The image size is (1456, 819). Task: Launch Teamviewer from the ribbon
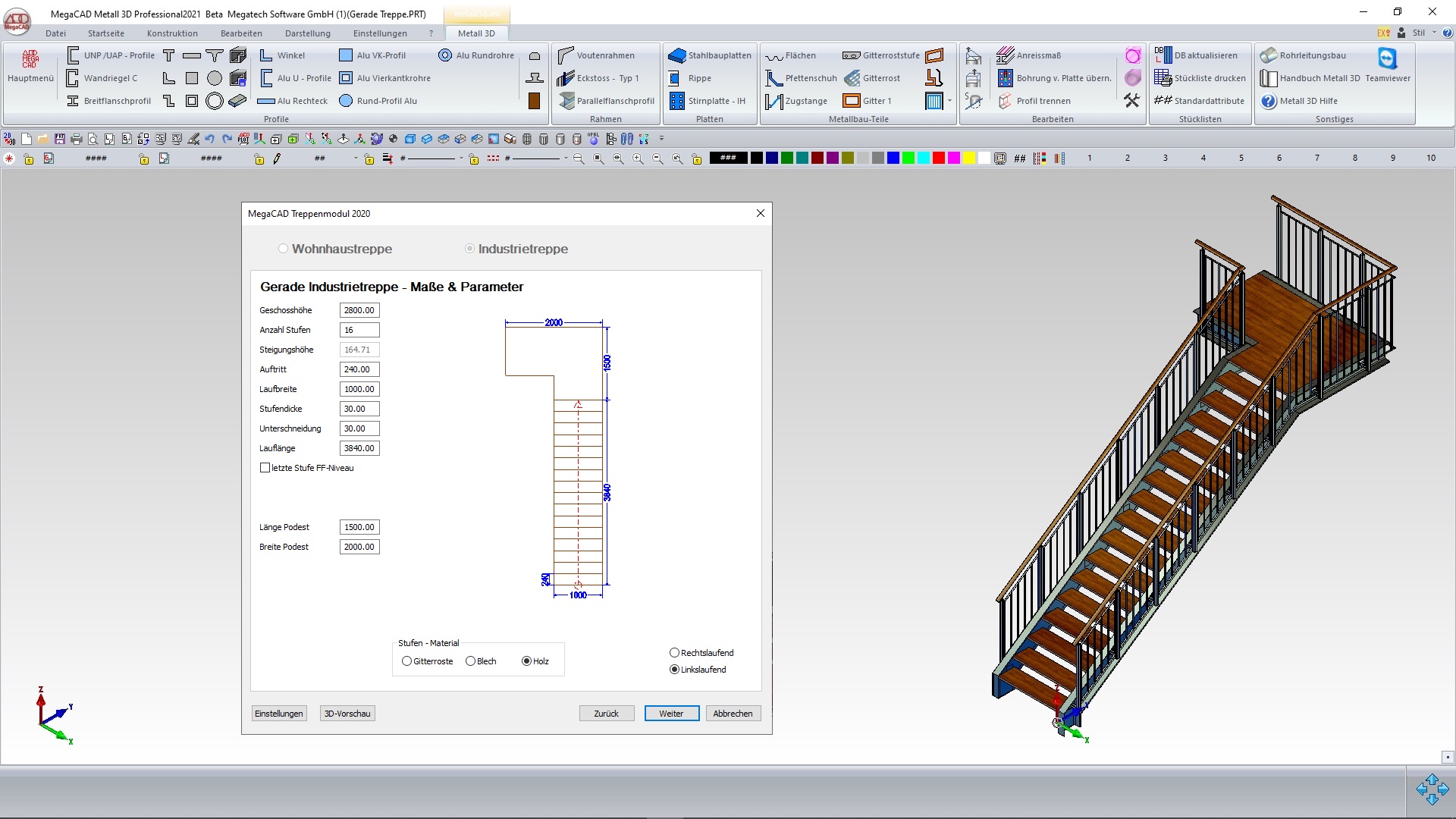pos(1387,59)
